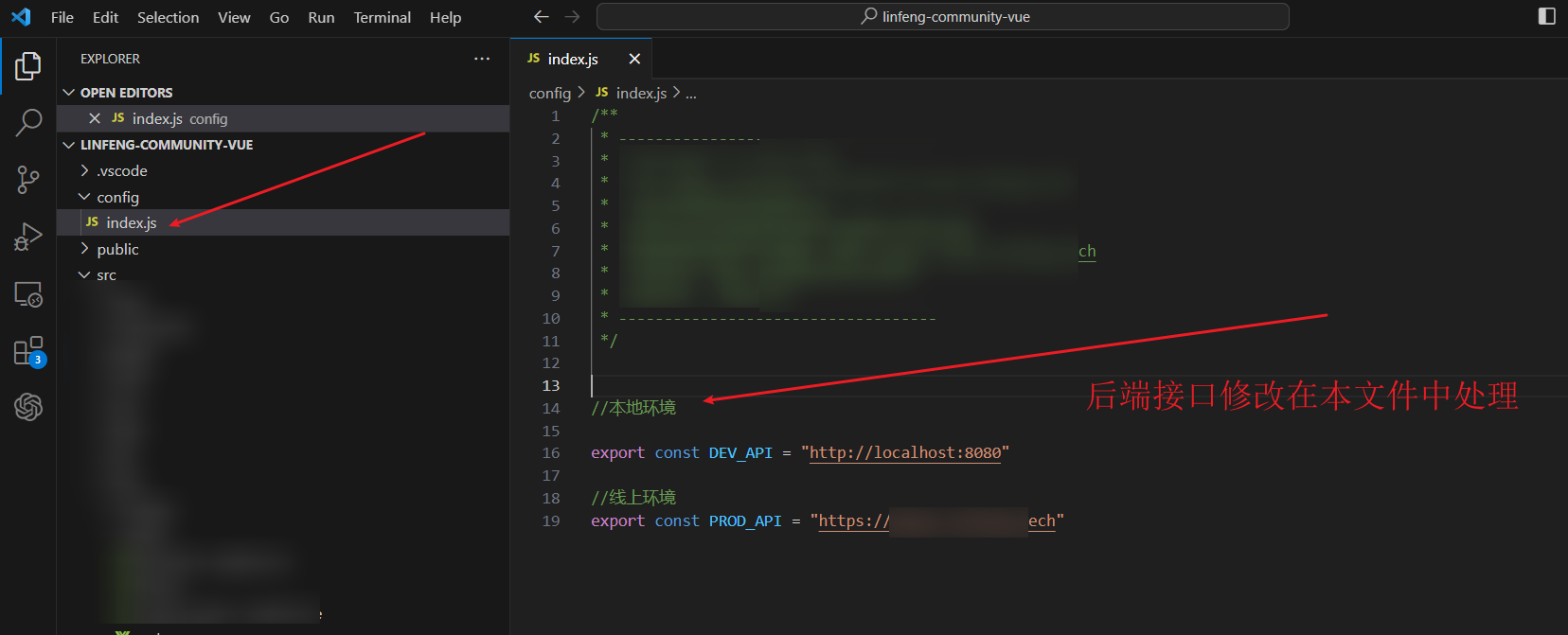Open the View menu
The image size is (1568, 635).
coord(234,17)
